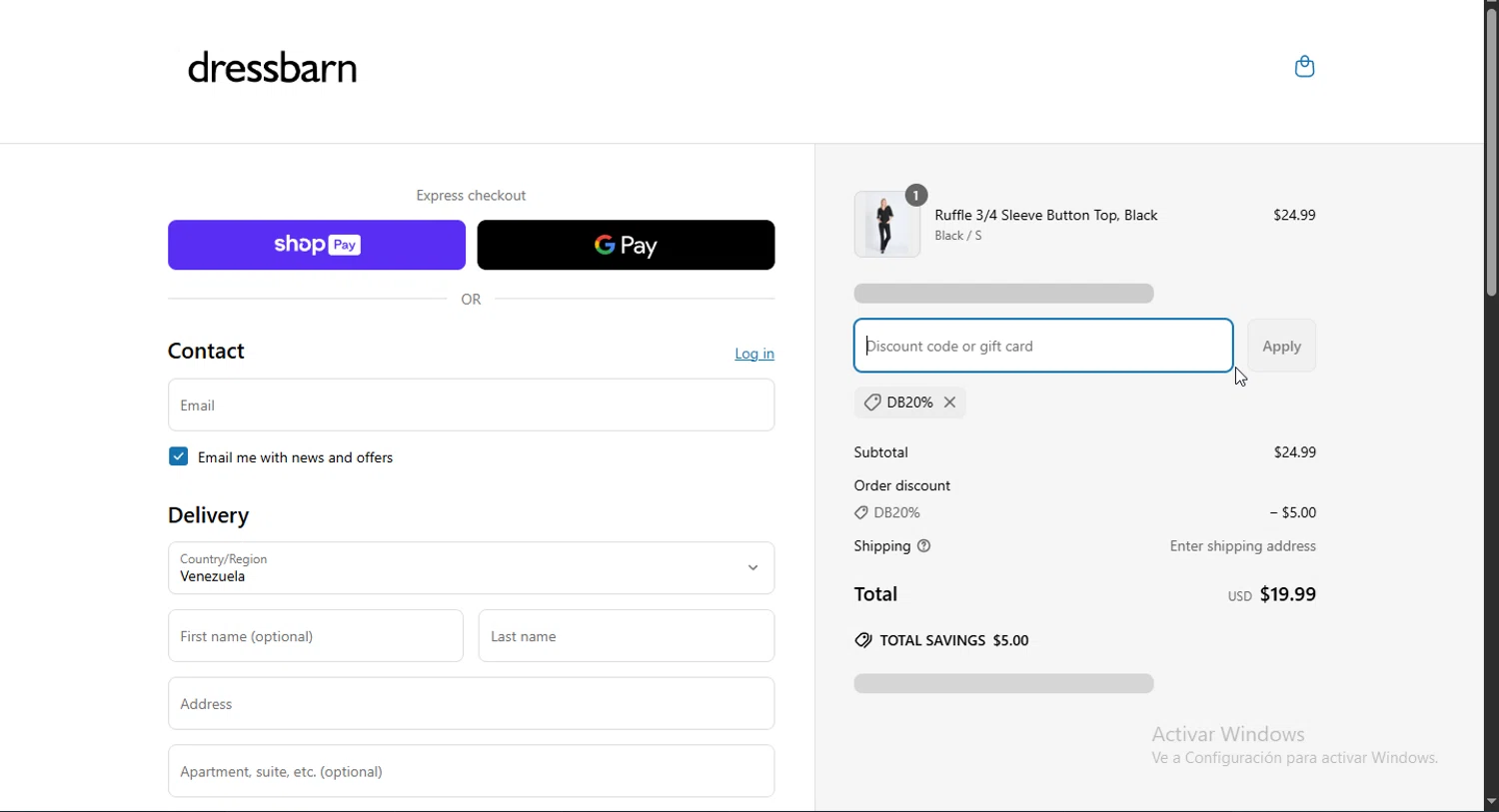Click the First name optional field
This screenshot has height=812, width=1499.
(x=316, y=636)
